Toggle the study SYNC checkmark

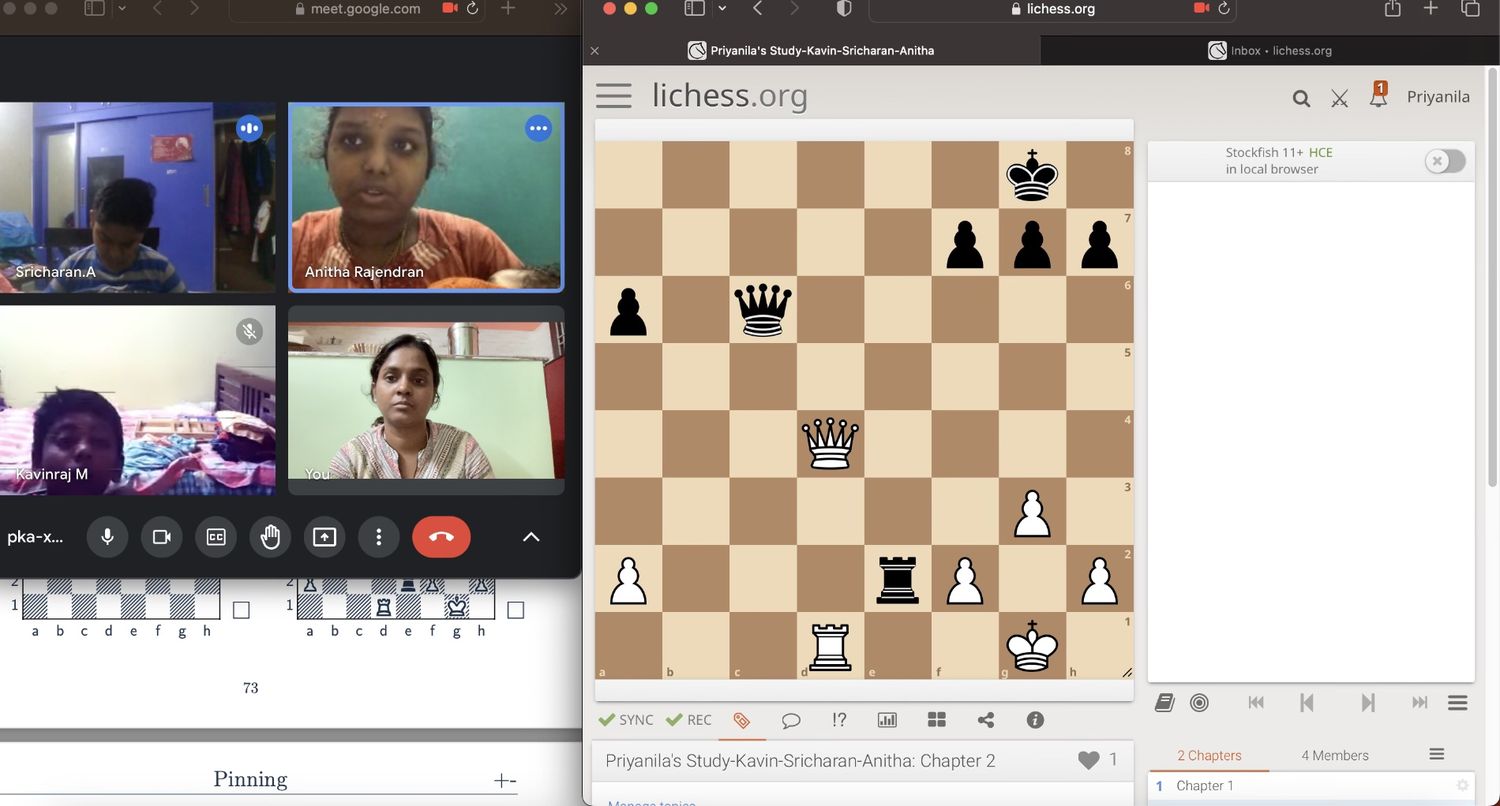(626, 720)
